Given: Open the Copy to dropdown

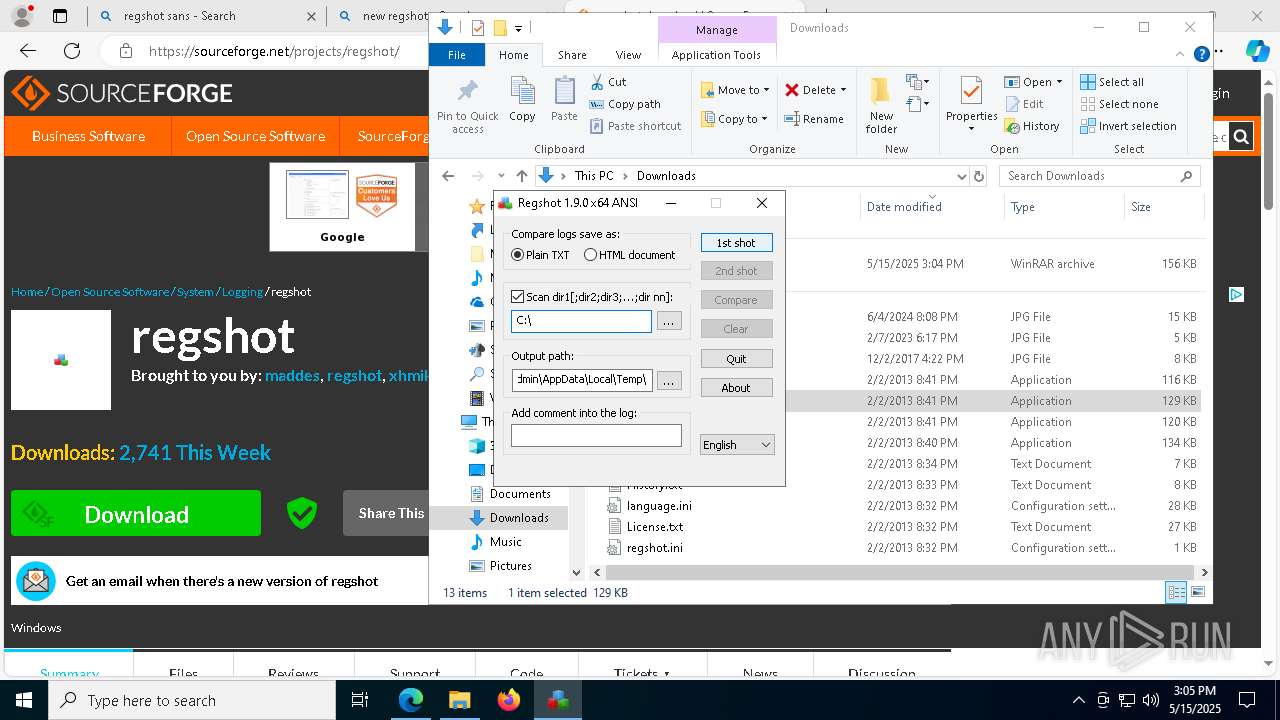Looking at the screenshot, I should point(734,119).
